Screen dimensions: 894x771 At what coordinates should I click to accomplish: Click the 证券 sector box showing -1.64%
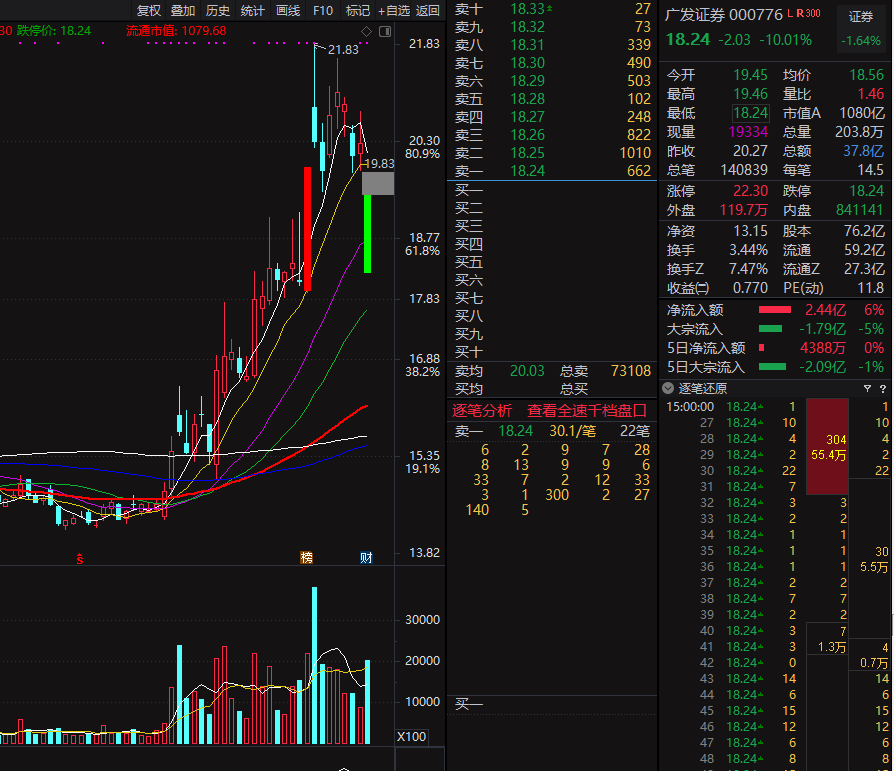pos(861,29)
